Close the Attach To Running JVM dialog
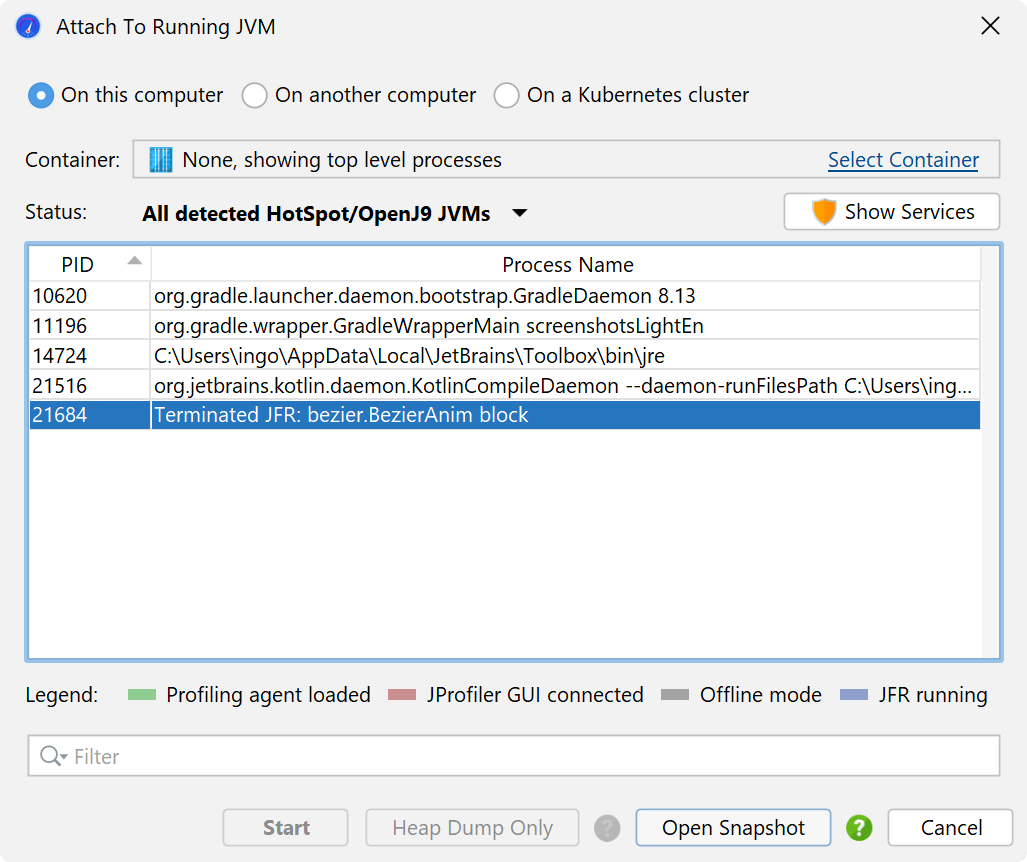The height and width of the screenshot is (862, 1027). point(990,26)
